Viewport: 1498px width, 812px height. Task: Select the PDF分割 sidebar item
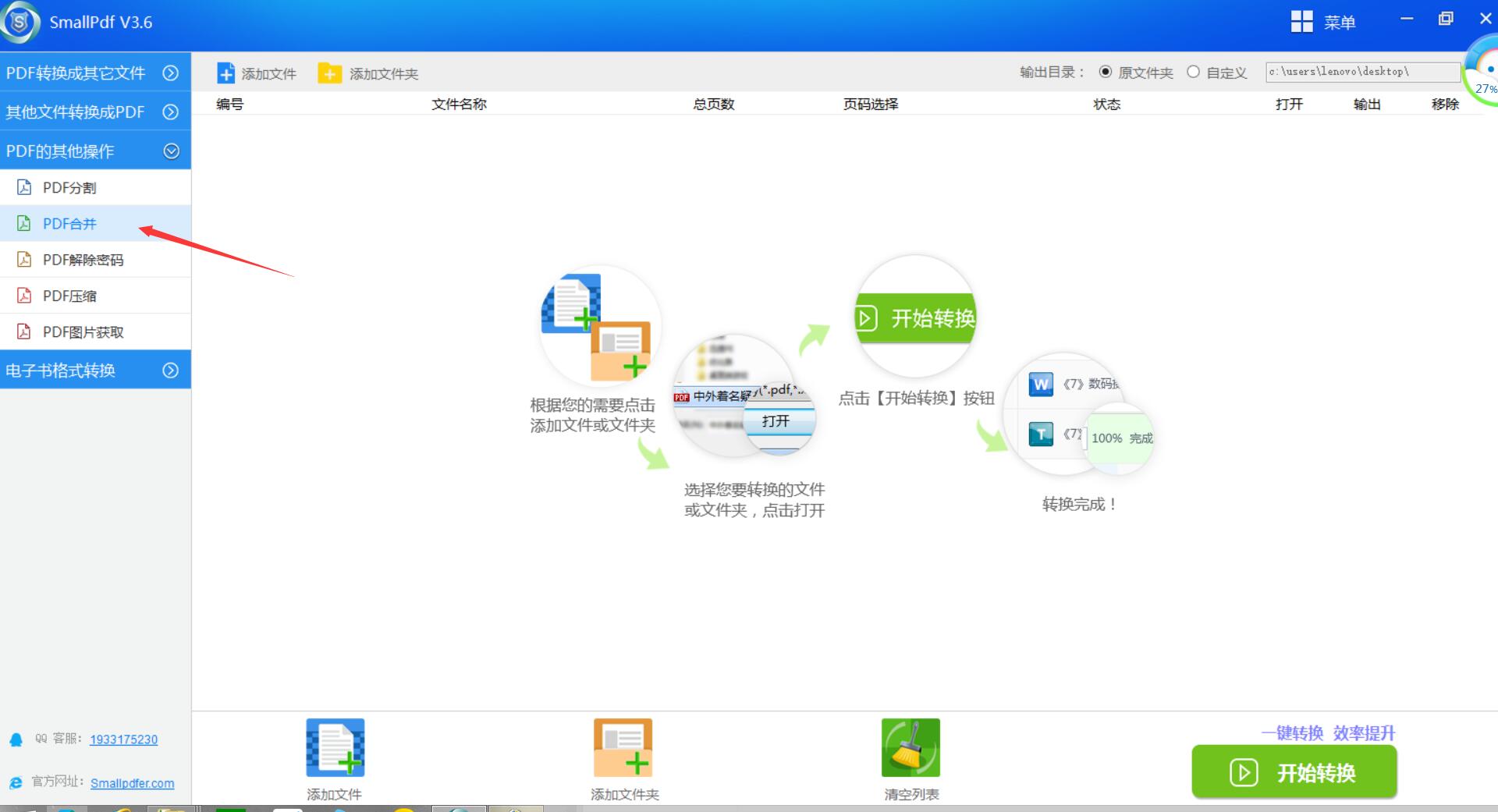click(x=95, y=187)
